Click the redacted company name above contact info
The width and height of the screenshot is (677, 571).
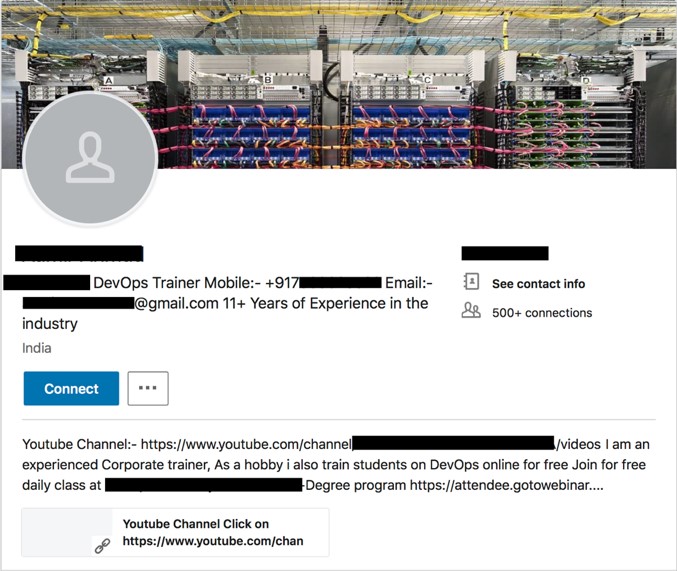tap(505, 254)
